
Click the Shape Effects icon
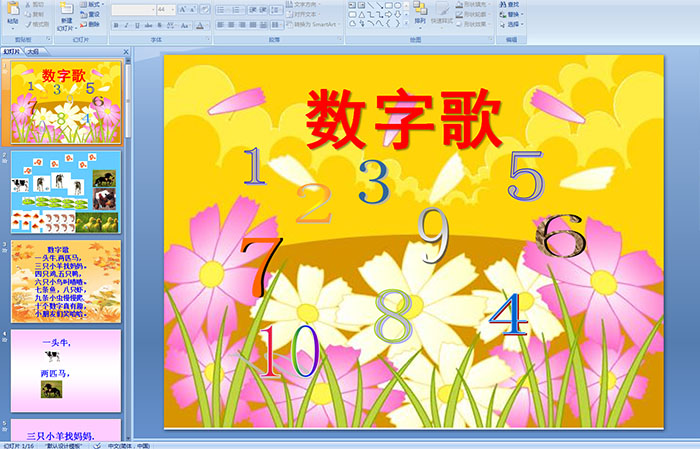pyautogui.click(x=460, y=24)
